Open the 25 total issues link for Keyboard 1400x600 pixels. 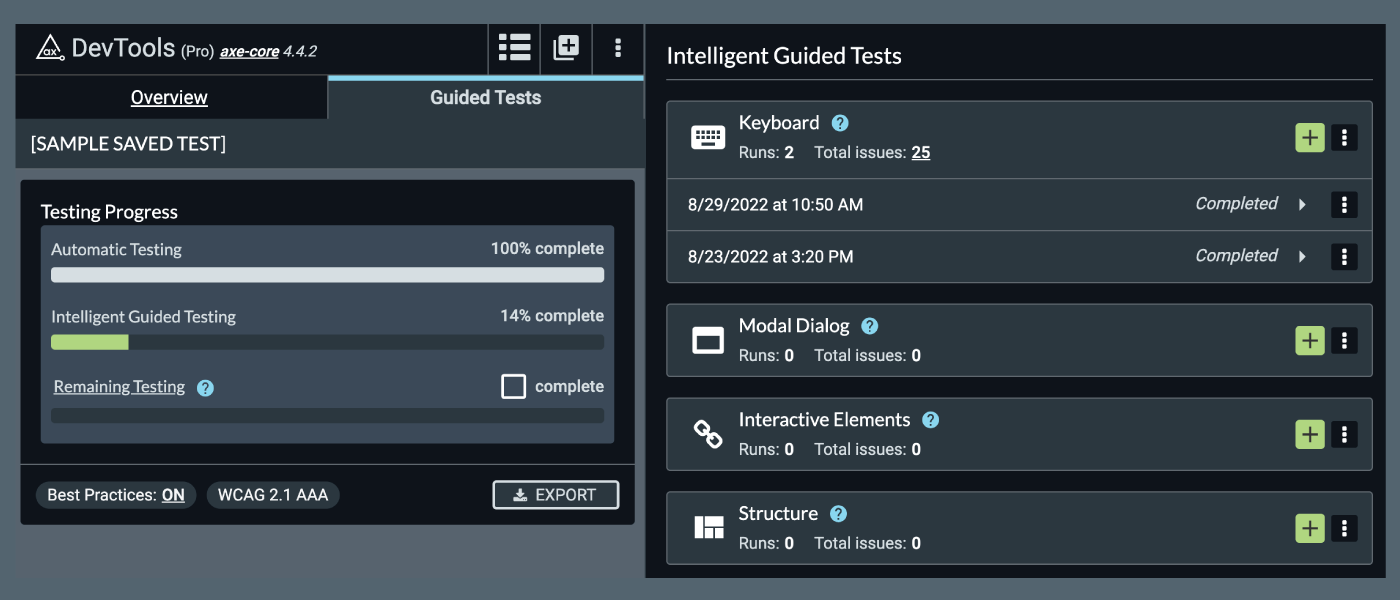[920, 152]
